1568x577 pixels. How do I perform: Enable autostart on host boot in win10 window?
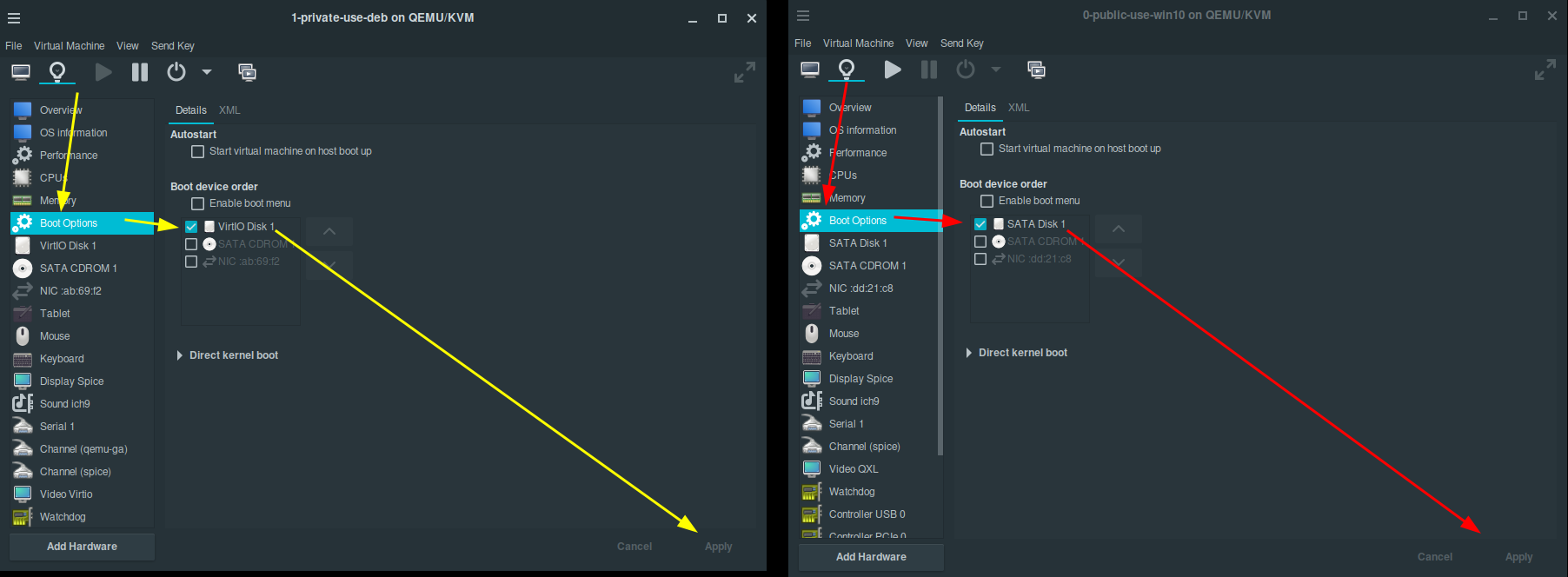(x=987, y=149)
